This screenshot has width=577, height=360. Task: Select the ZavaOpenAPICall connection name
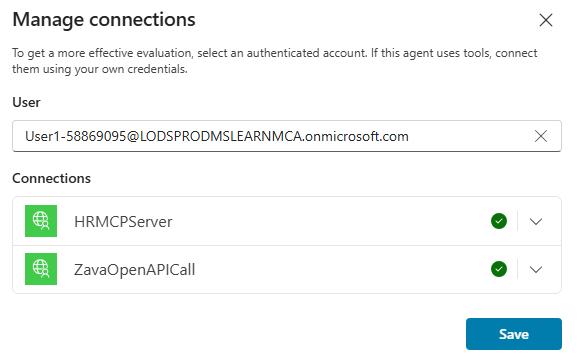tap(135, 269)
